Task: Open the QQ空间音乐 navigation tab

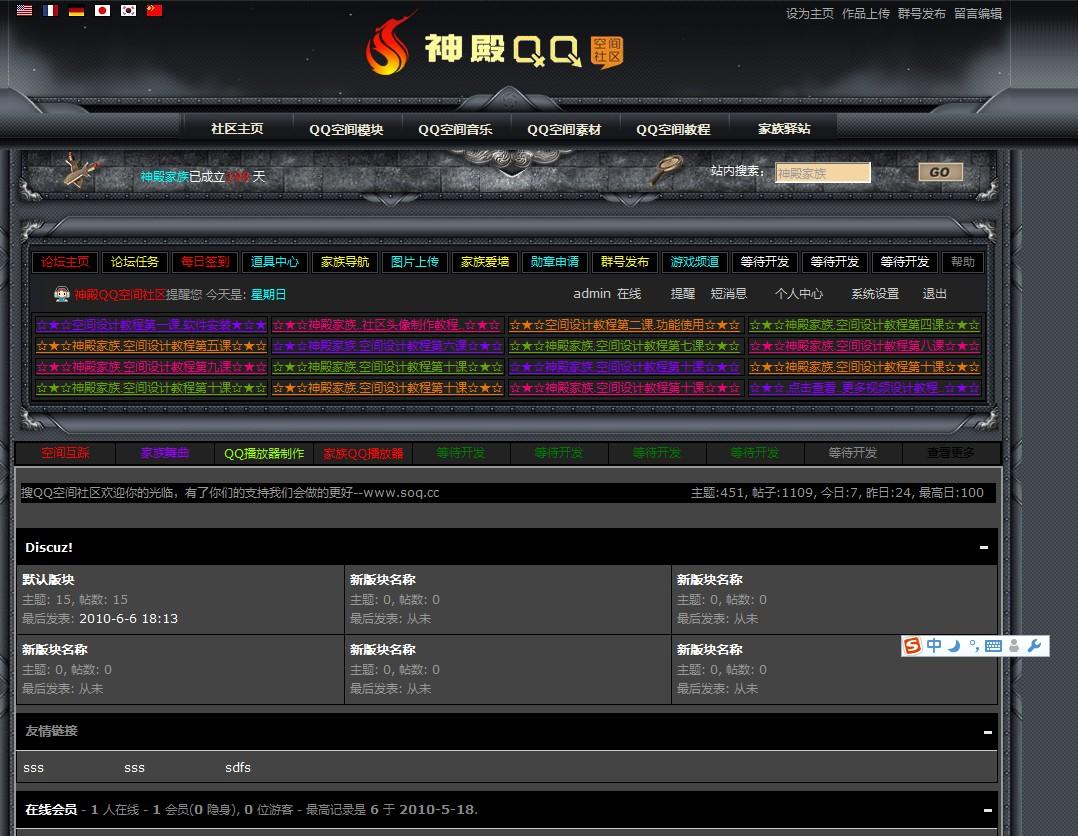Action: (455, 129)
